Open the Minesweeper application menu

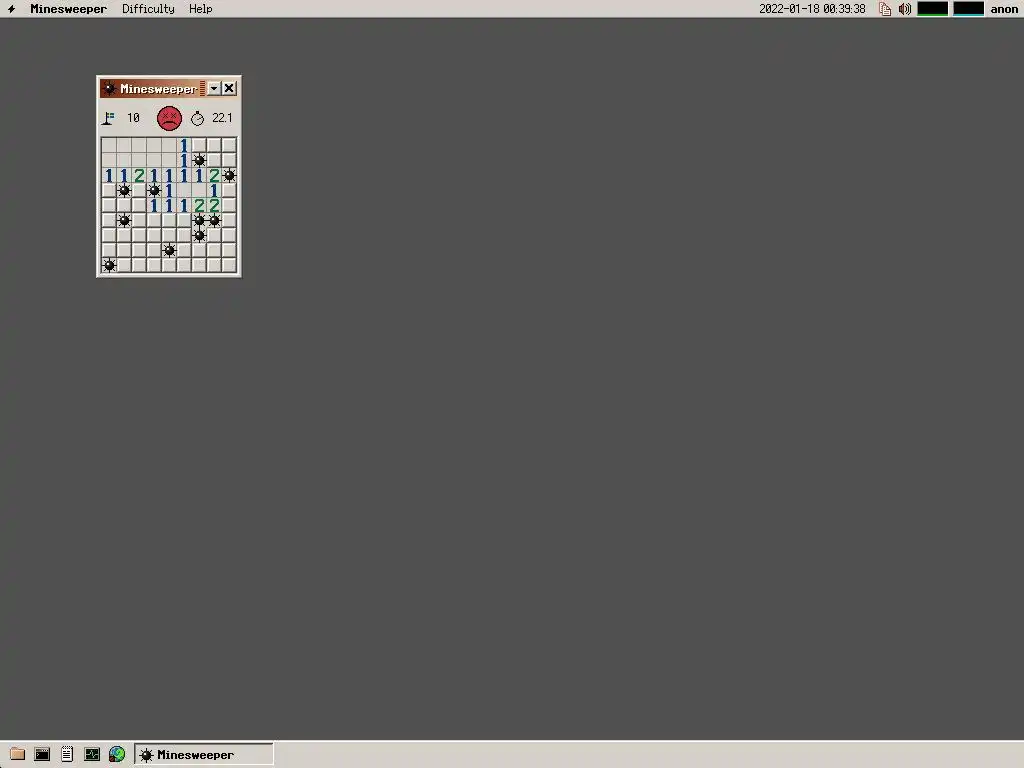pyautogui.click(x=68, y=8)
